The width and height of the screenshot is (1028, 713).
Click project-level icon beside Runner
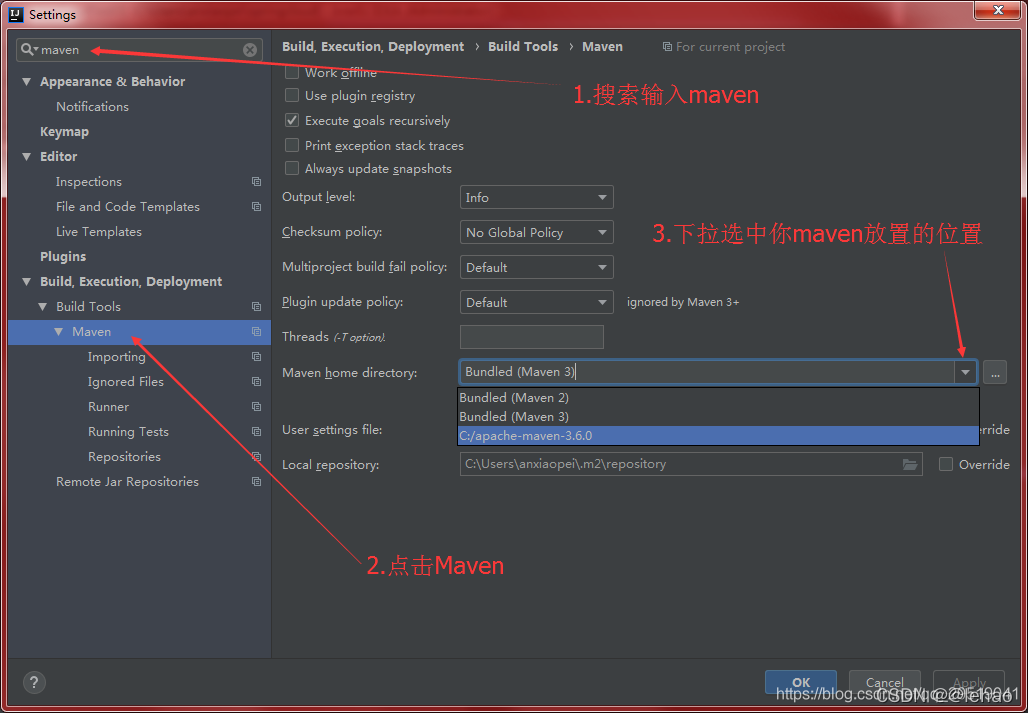pyautogui.click(x=256, y=406)
